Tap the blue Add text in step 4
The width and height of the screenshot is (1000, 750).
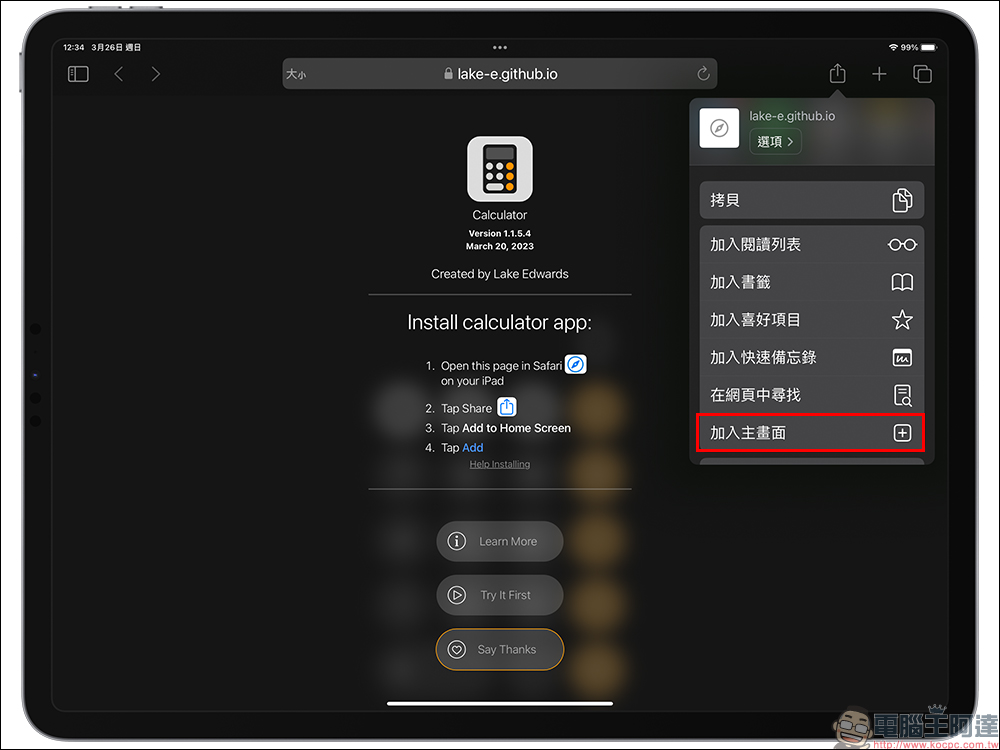click(x=473, y=448)
